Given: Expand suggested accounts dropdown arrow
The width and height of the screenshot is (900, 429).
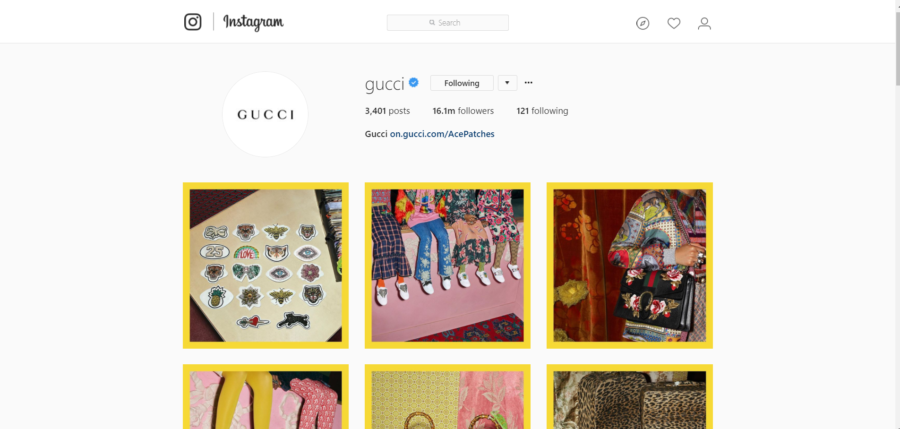Looking at the screenshot, I should click(x=507, y=83).
